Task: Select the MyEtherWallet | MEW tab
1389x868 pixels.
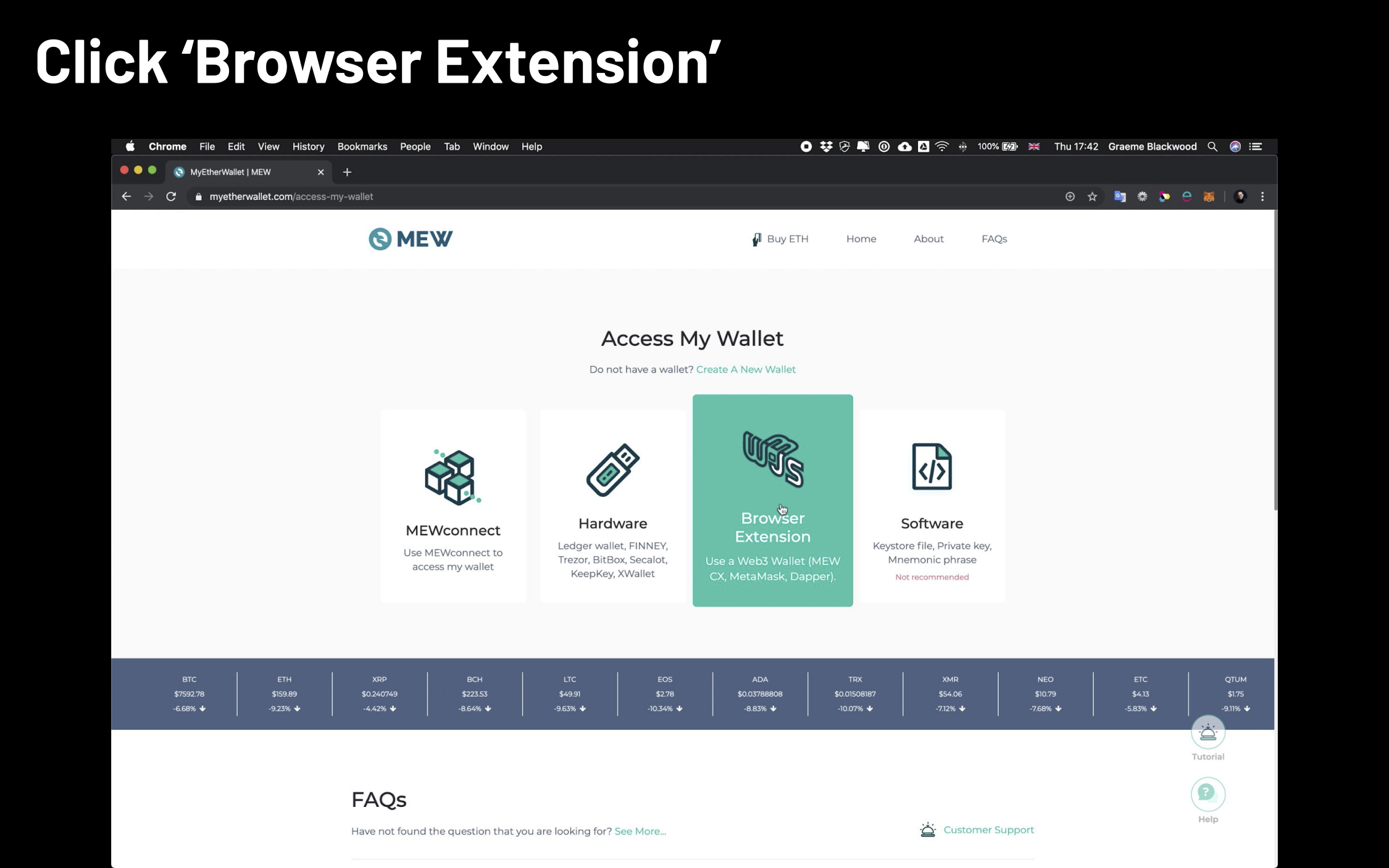Action: coord(247,172)
